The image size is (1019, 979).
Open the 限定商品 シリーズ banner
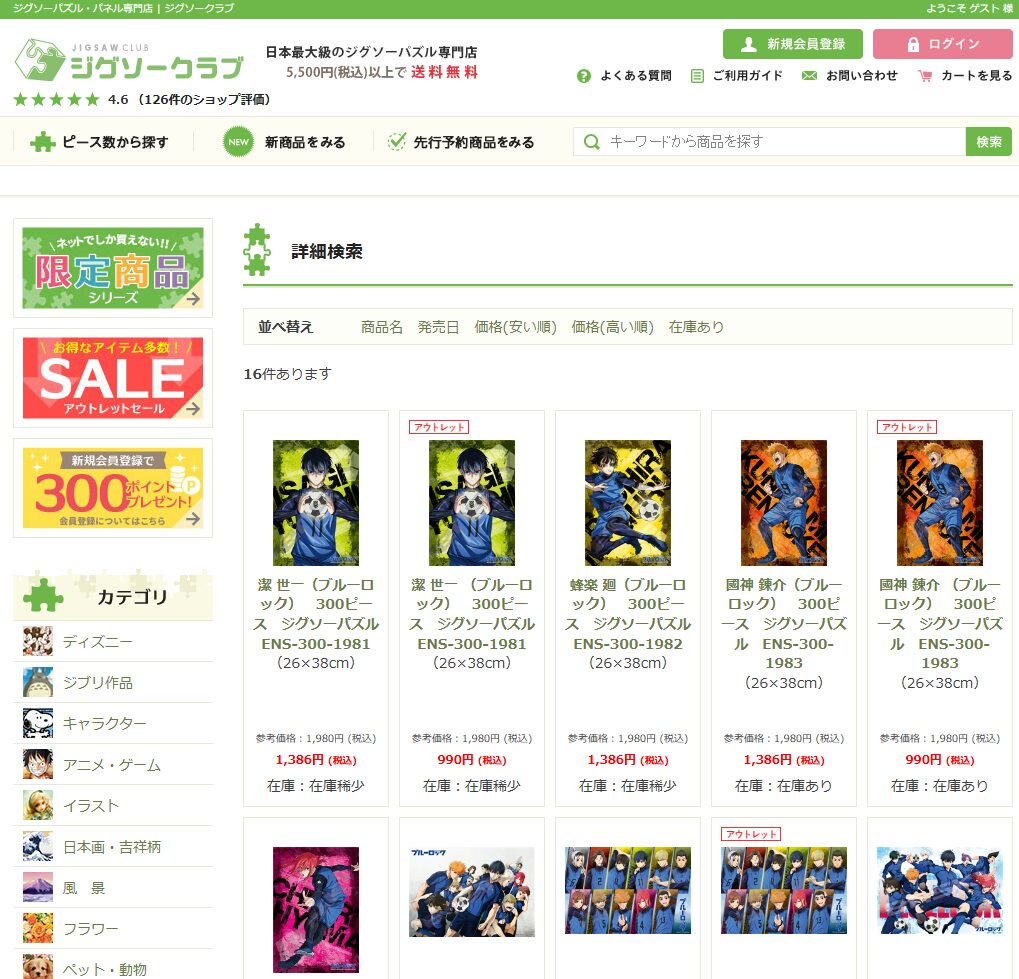pyautogui.click(x=113, y=268)
